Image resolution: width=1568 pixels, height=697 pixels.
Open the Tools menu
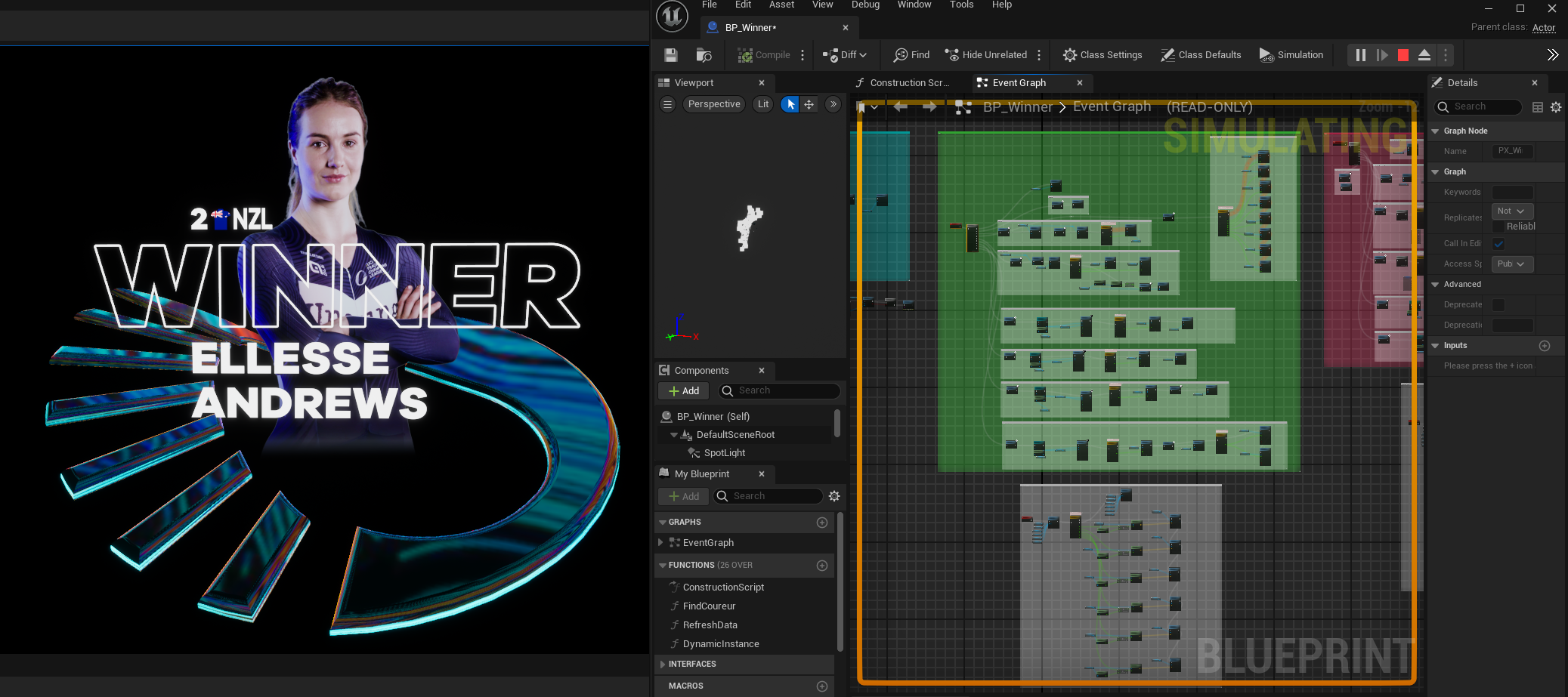click(x=961, y=5)
